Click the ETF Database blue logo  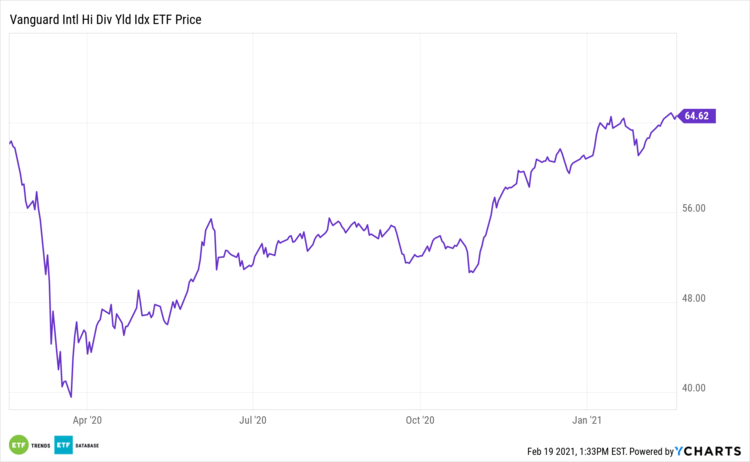coord(63,445)
